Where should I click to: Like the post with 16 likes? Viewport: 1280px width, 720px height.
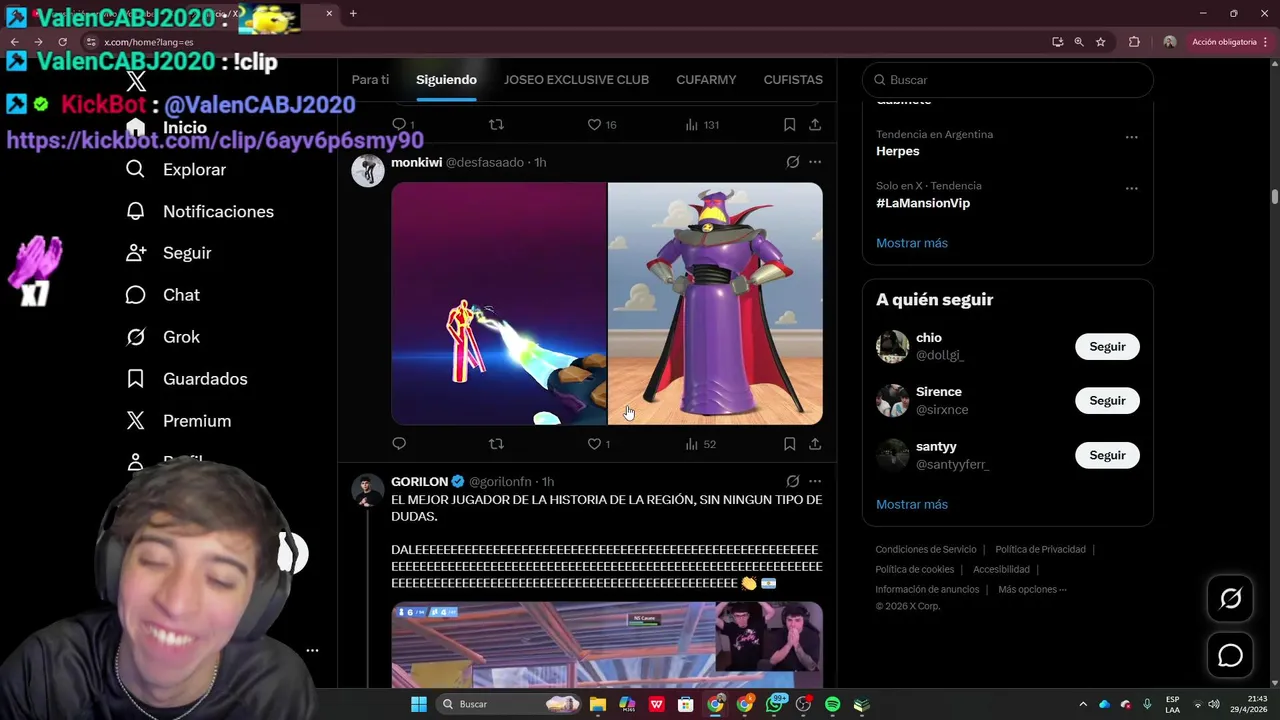[x=601, y=125]
